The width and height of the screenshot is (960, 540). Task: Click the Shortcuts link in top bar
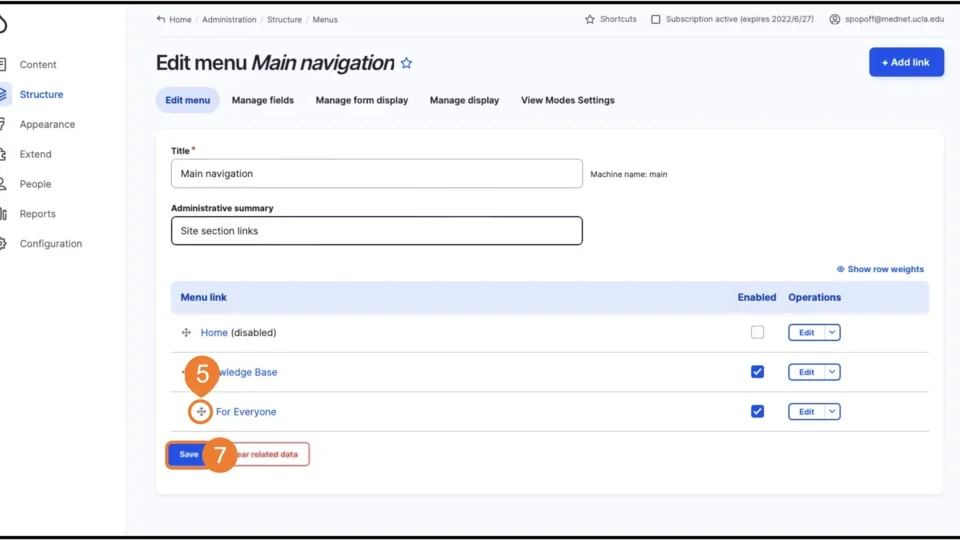(x=618, y=20)
